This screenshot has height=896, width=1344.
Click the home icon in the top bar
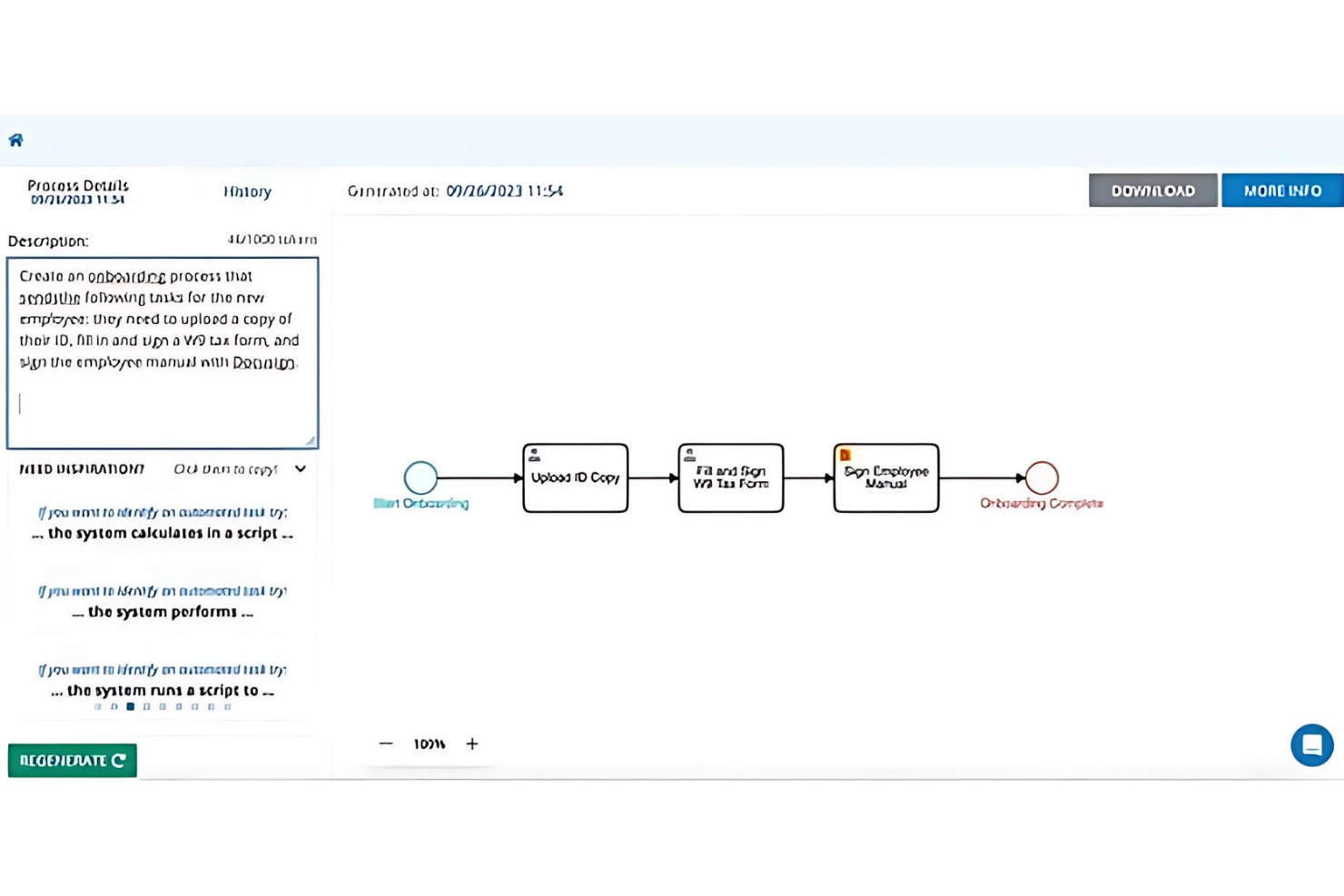[x=15, y=140]
